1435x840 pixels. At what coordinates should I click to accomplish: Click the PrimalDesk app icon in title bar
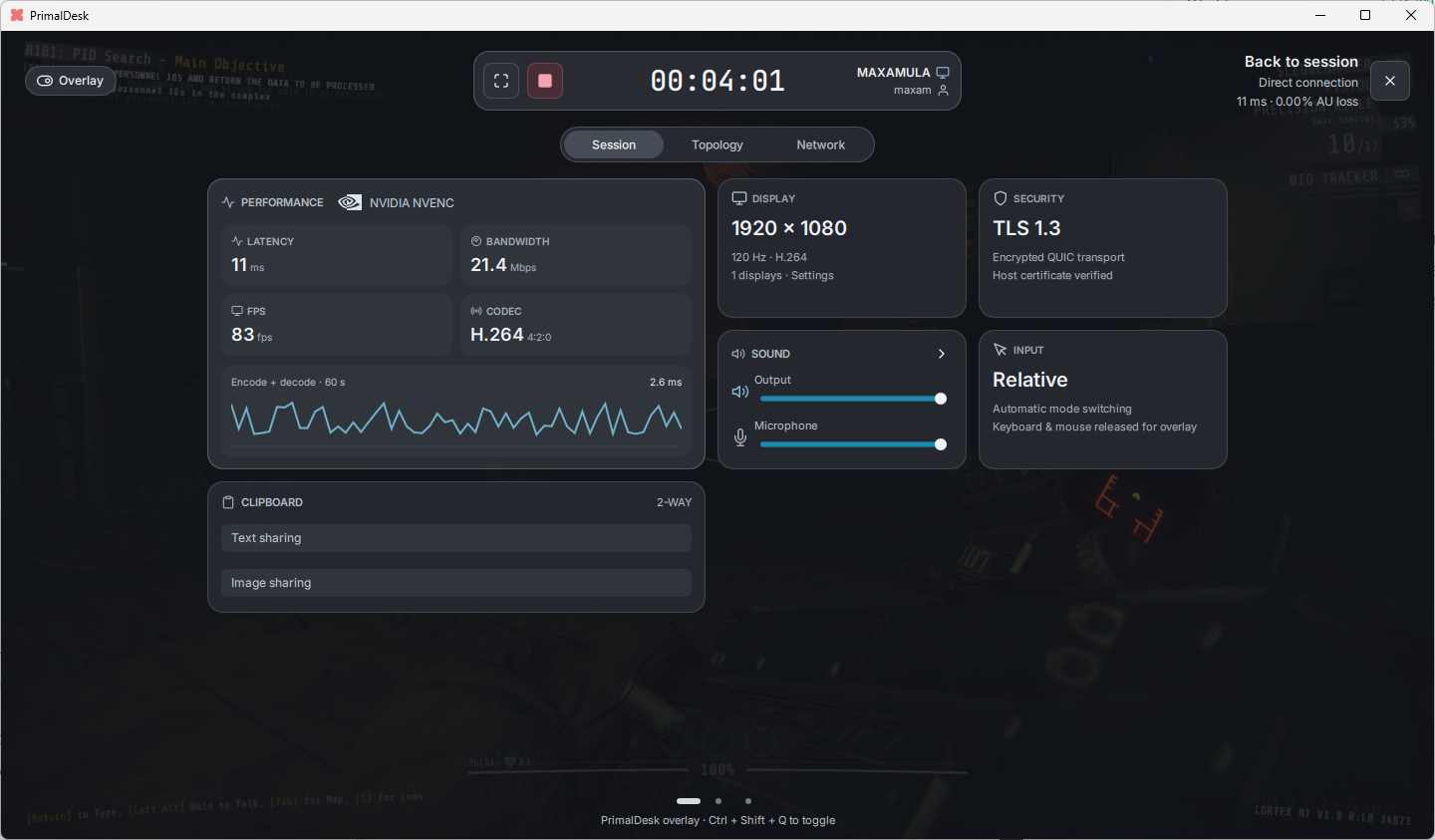click(x=17, y=15)
